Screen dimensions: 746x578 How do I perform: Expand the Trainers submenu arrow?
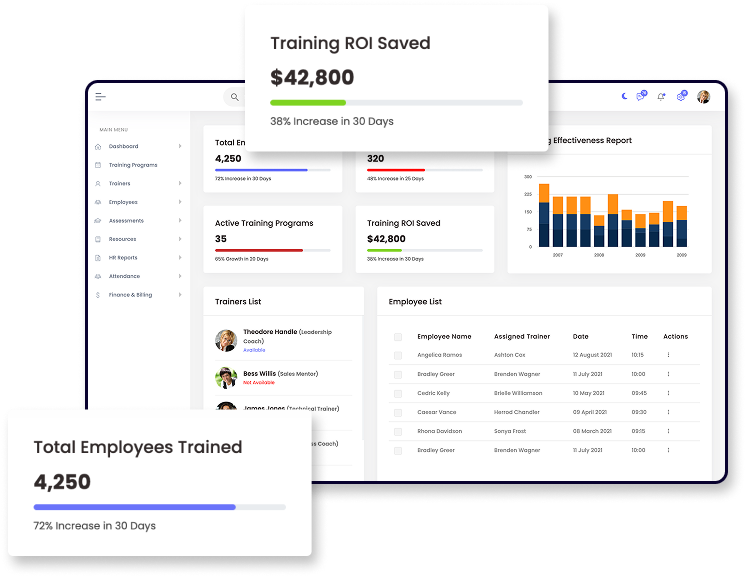click(x=180, y=184)
